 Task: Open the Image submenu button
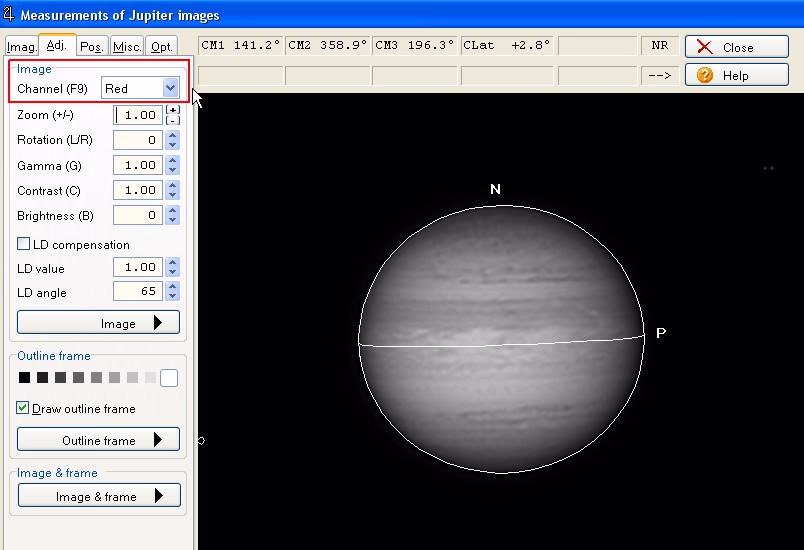tap(98, 323)
